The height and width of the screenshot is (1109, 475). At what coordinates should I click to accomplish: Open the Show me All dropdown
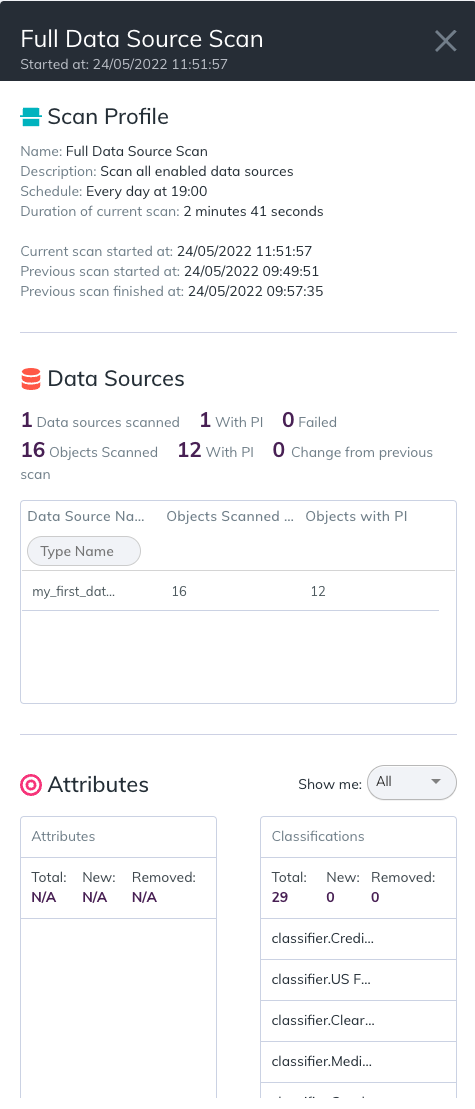412,782
